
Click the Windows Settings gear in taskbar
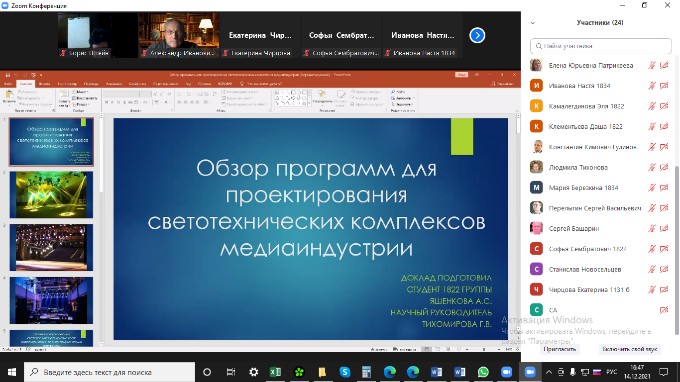[254, 372]
